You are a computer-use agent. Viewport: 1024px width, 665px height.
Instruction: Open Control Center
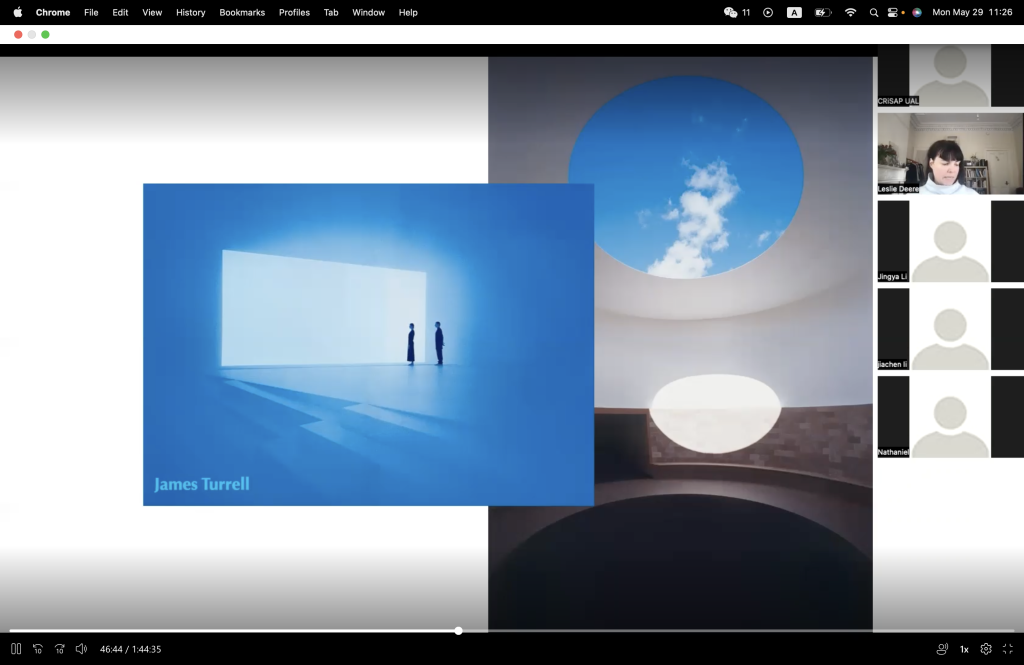click(x=893, y=12)
